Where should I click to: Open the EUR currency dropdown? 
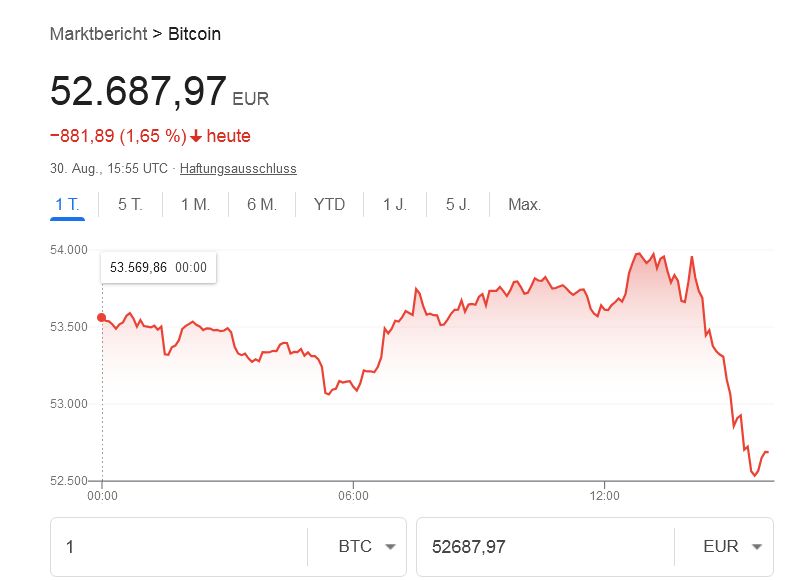[x=733, y=547]
